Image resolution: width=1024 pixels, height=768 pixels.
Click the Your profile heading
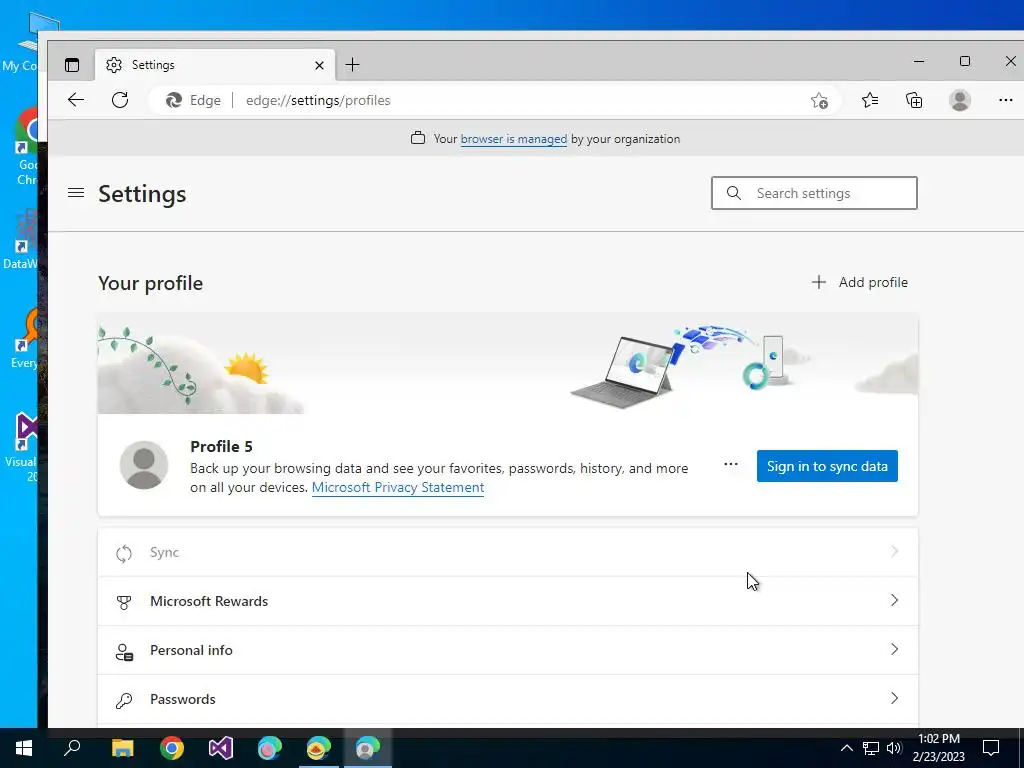click(x=150, y=283)
